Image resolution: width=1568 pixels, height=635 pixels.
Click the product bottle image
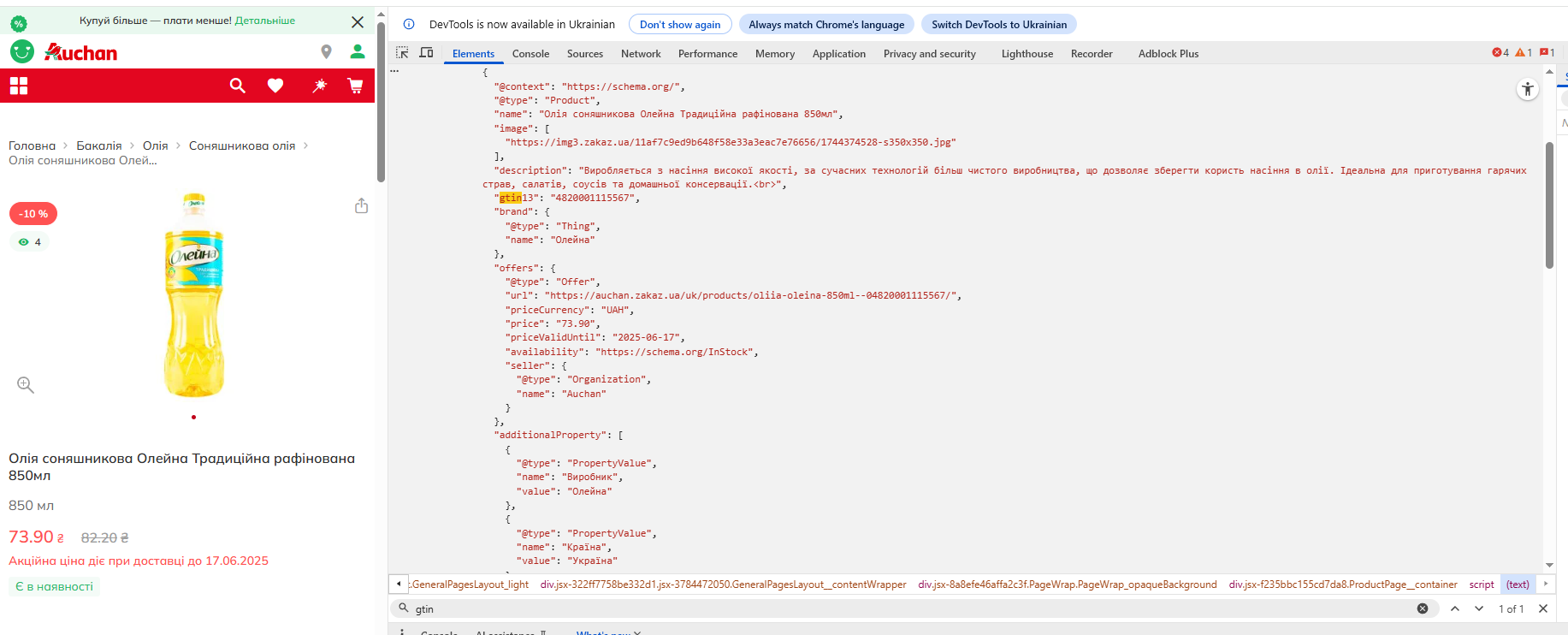tap(194, 295)
